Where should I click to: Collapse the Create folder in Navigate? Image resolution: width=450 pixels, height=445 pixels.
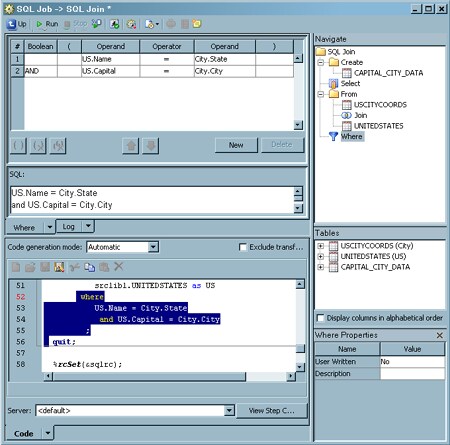321,62
